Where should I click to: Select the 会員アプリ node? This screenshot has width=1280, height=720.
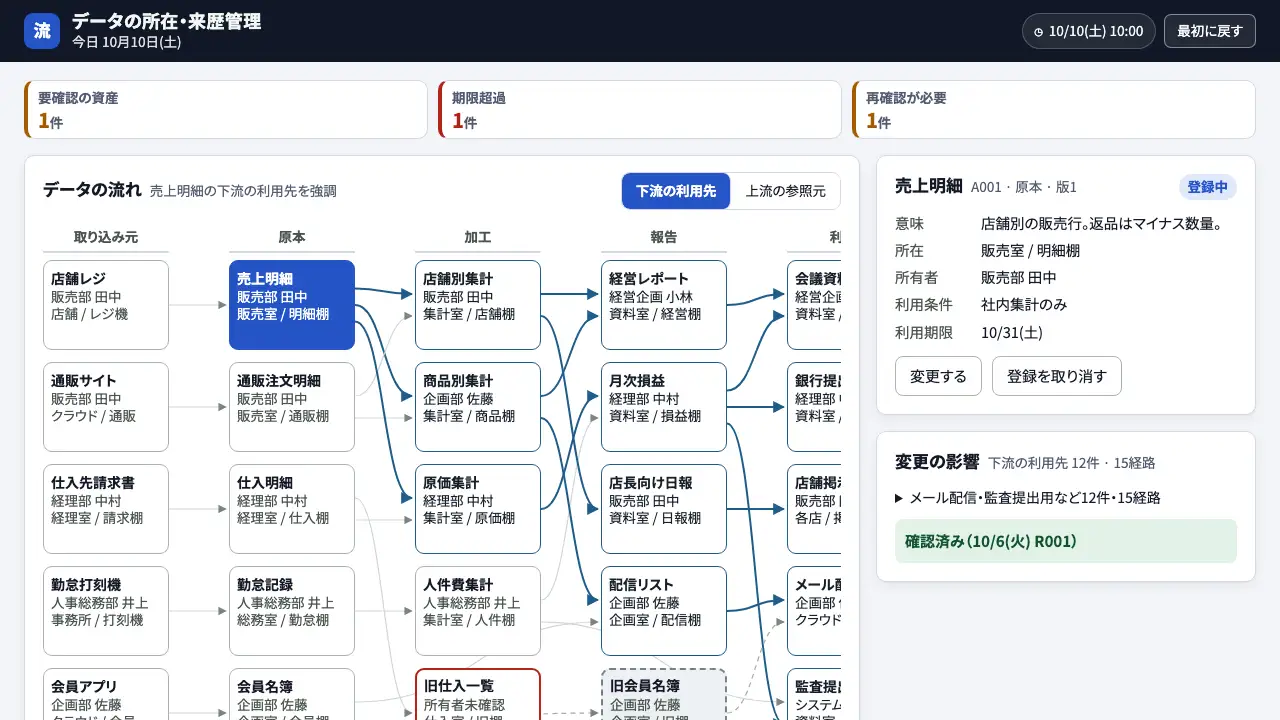point(106,694)
